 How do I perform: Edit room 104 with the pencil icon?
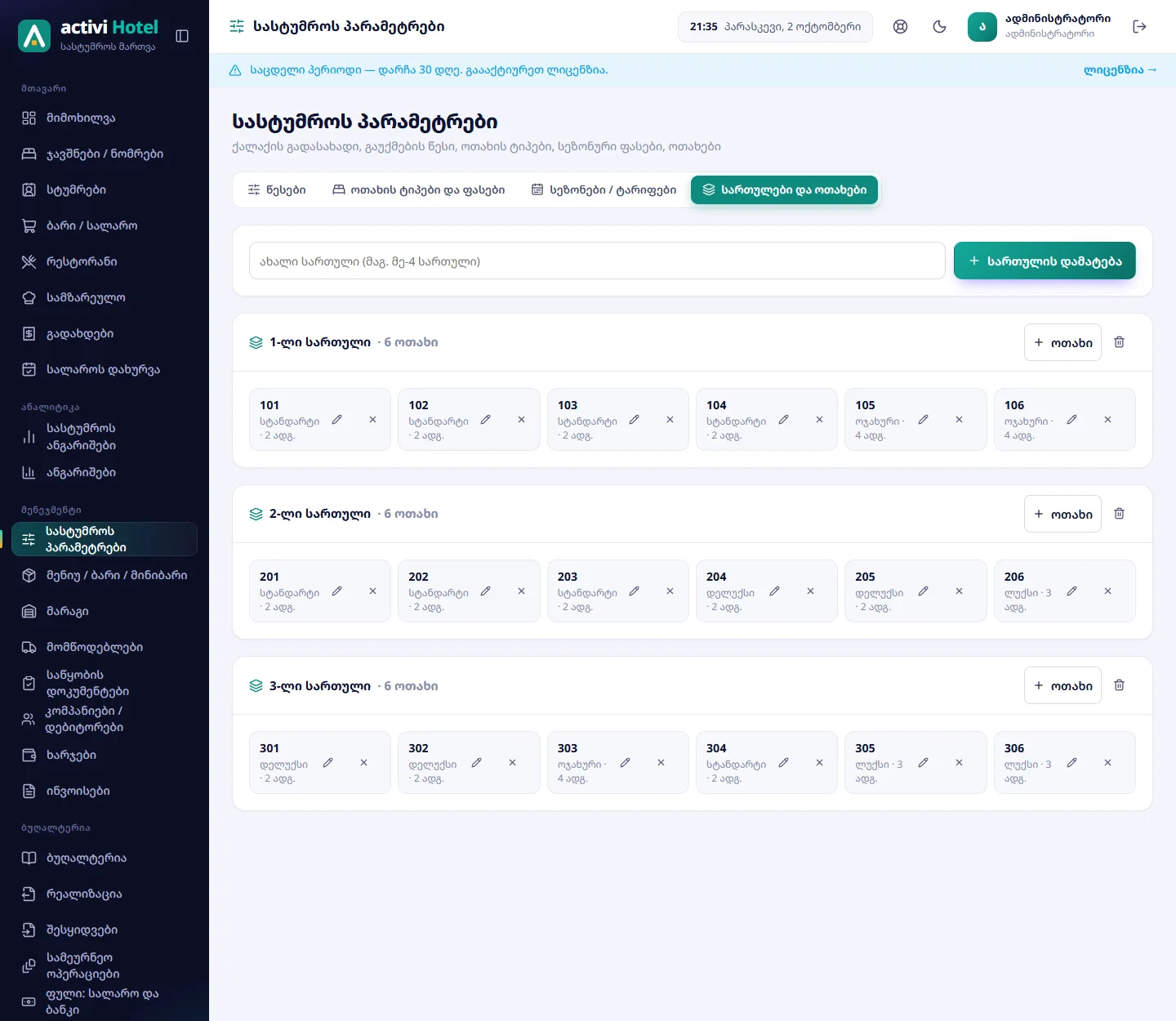point(783,420)
